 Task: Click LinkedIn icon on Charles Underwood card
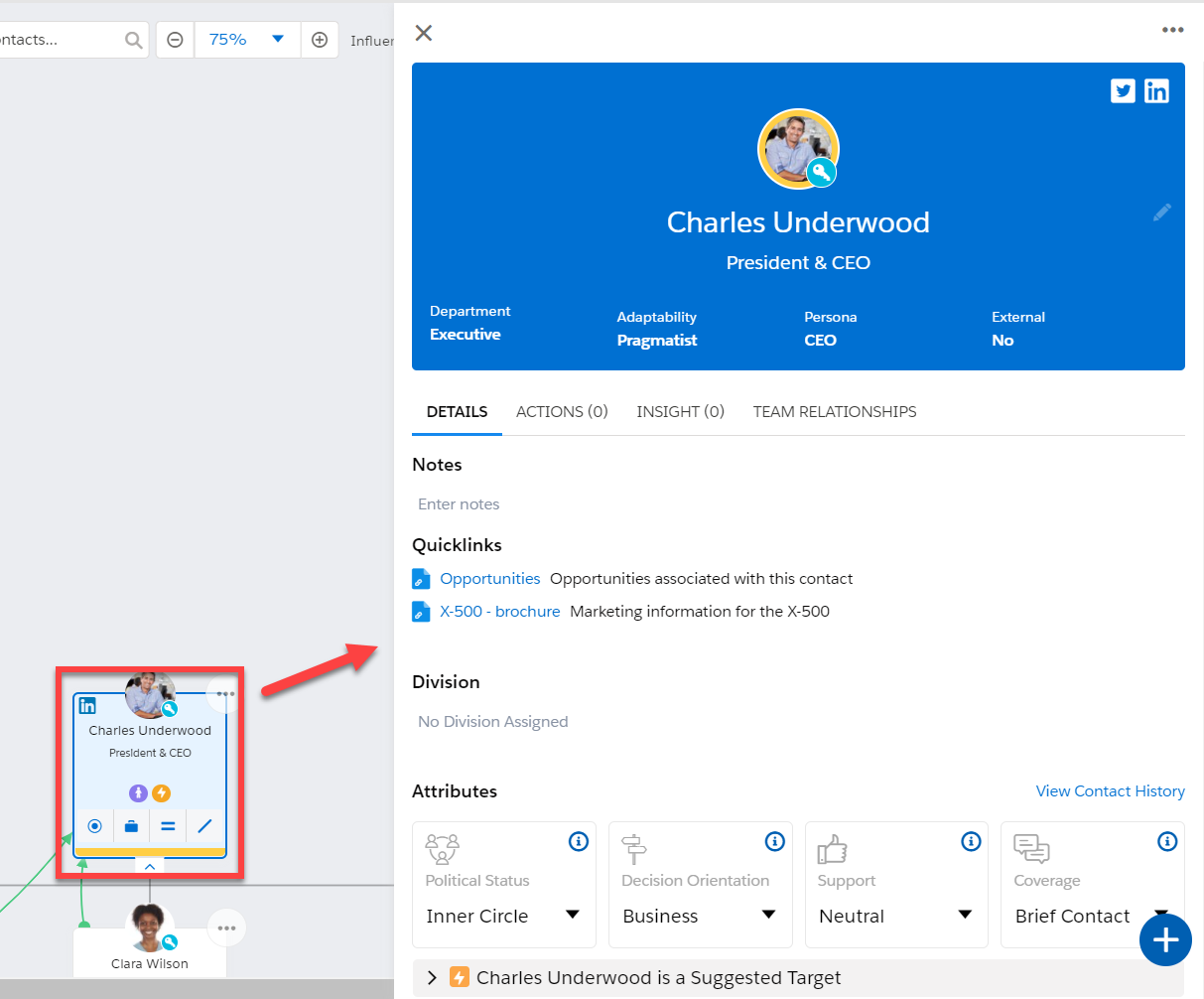click(87, 706)
